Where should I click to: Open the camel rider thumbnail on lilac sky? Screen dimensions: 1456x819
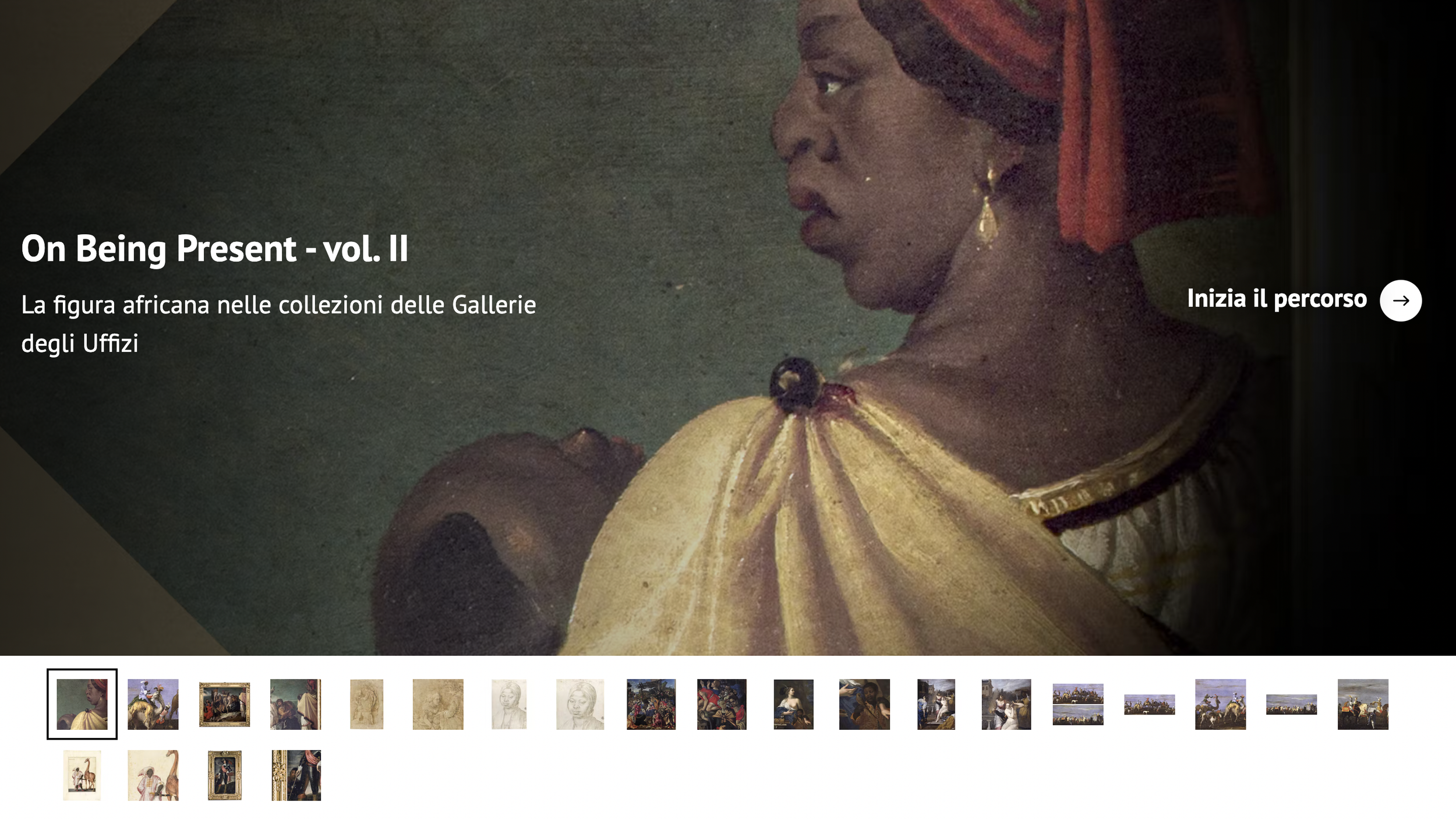(153, 704)
